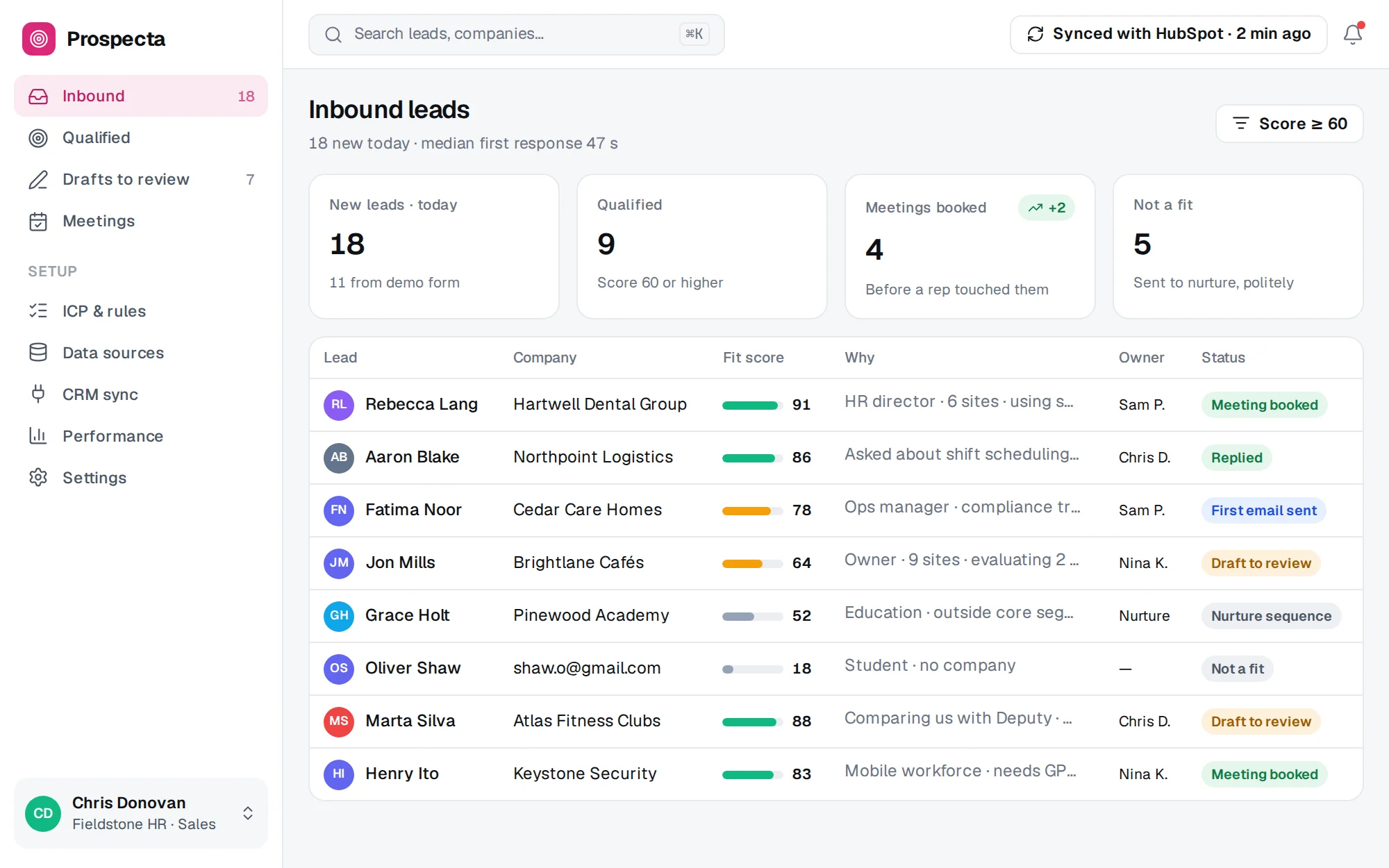Click the Qualified target icon
This screenshot has height=868, width=1389.
(x=38, y=137)
